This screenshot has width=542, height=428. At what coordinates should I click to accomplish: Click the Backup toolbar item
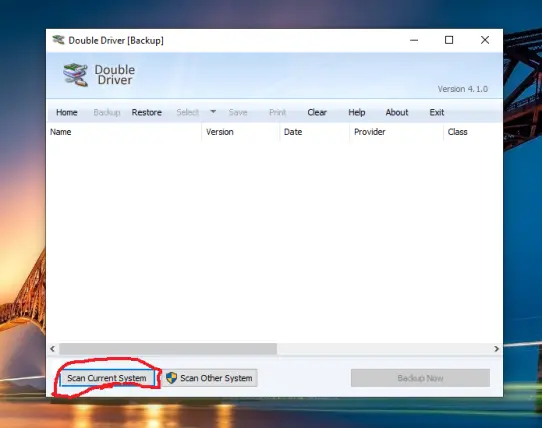pos(107,112)
